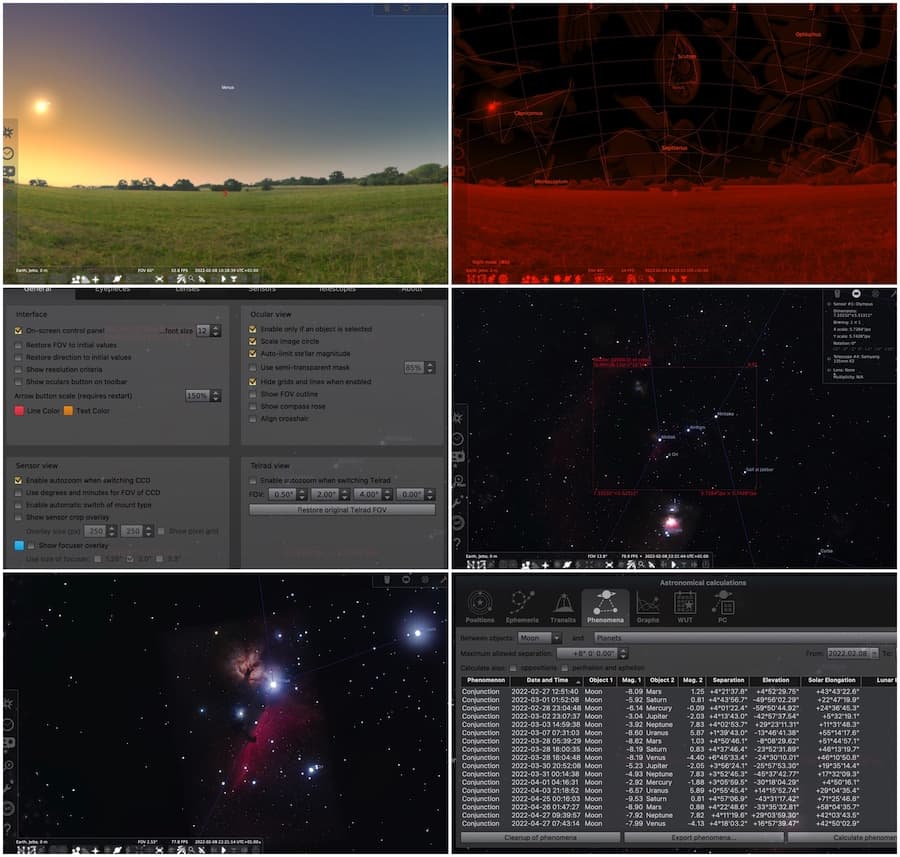Switch to the Telescopes tab
The image size is (900, 857).
click(338, 290)
